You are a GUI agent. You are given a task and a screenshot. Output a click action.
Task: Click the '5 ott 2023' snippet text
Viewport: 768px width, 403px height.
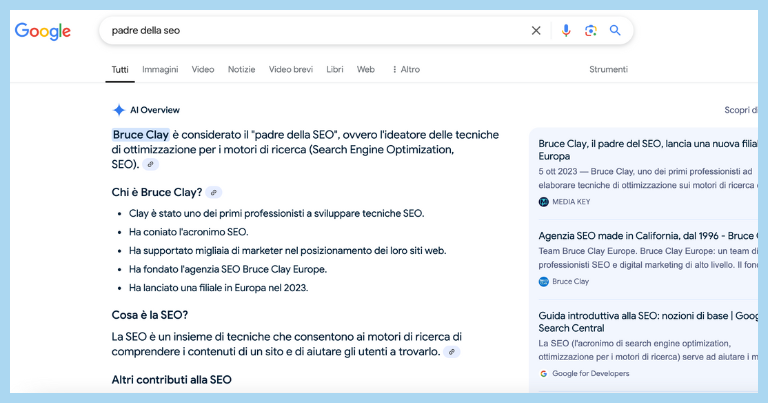click(558, 172)
